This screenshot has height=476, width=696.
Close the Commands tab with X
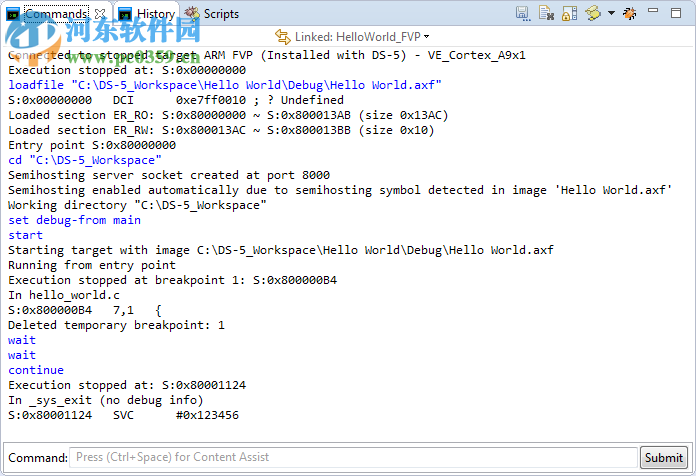pos(100,14)
